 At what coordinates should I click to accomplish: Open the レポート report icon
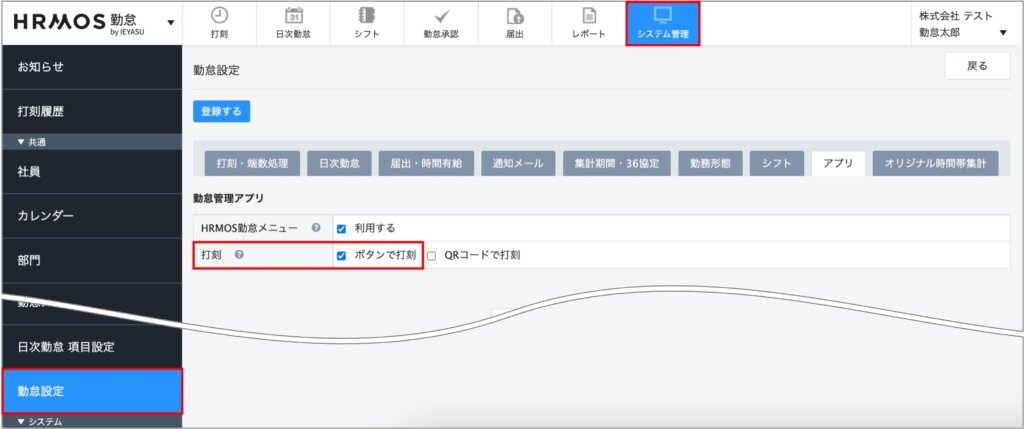tap(589, 16)
